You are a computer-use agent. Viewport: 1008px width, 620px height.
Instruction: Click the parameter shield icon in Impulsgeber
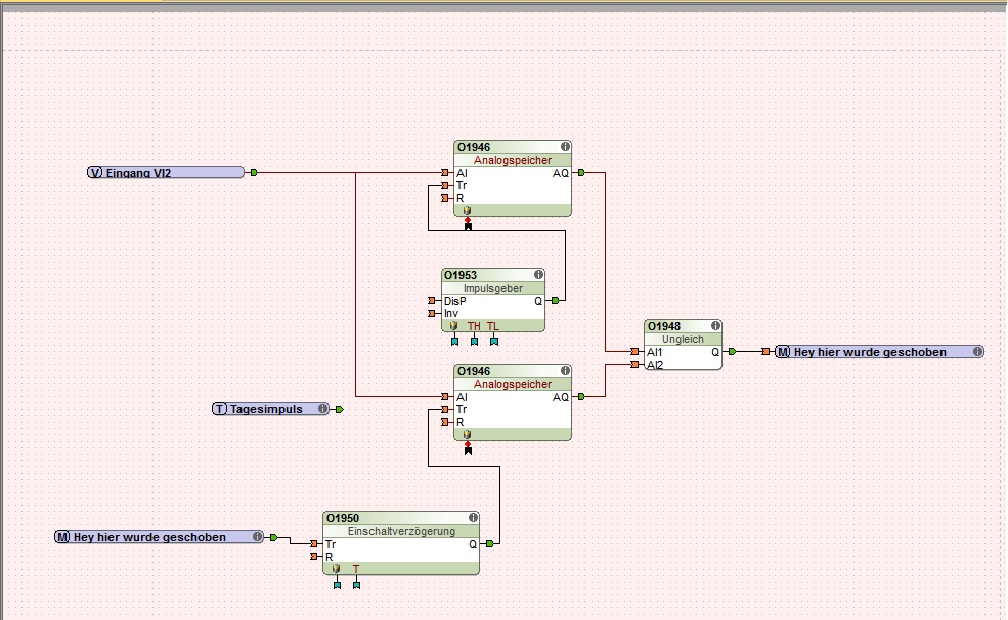[x=453, y=326]
